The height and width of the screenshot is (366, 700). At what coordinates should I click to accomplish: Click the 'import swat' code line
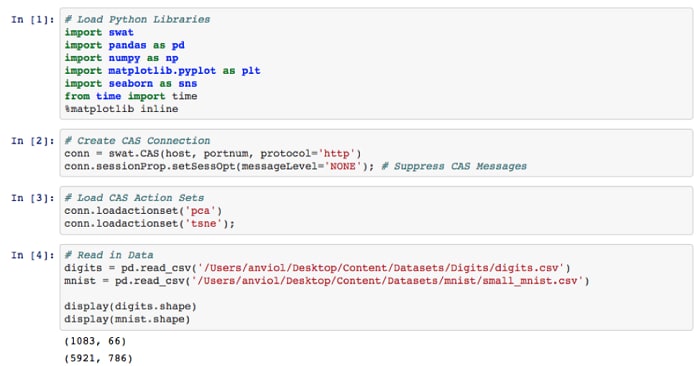pyautogui.click(x=99, y=33)
